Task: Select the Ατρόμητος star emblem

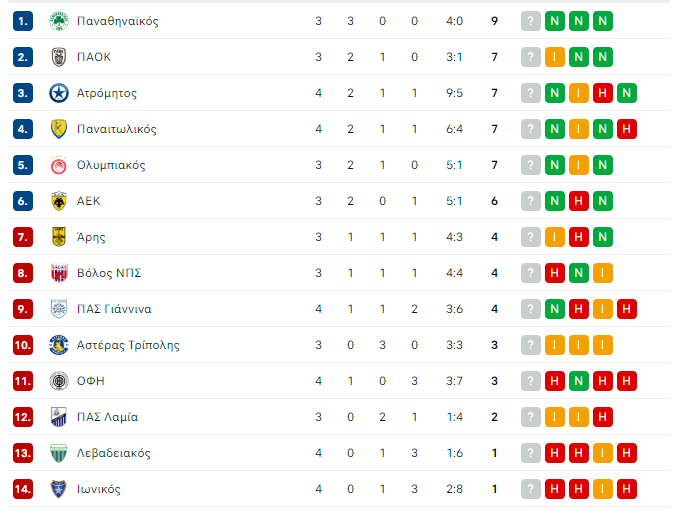Action: tap(59, 93)
